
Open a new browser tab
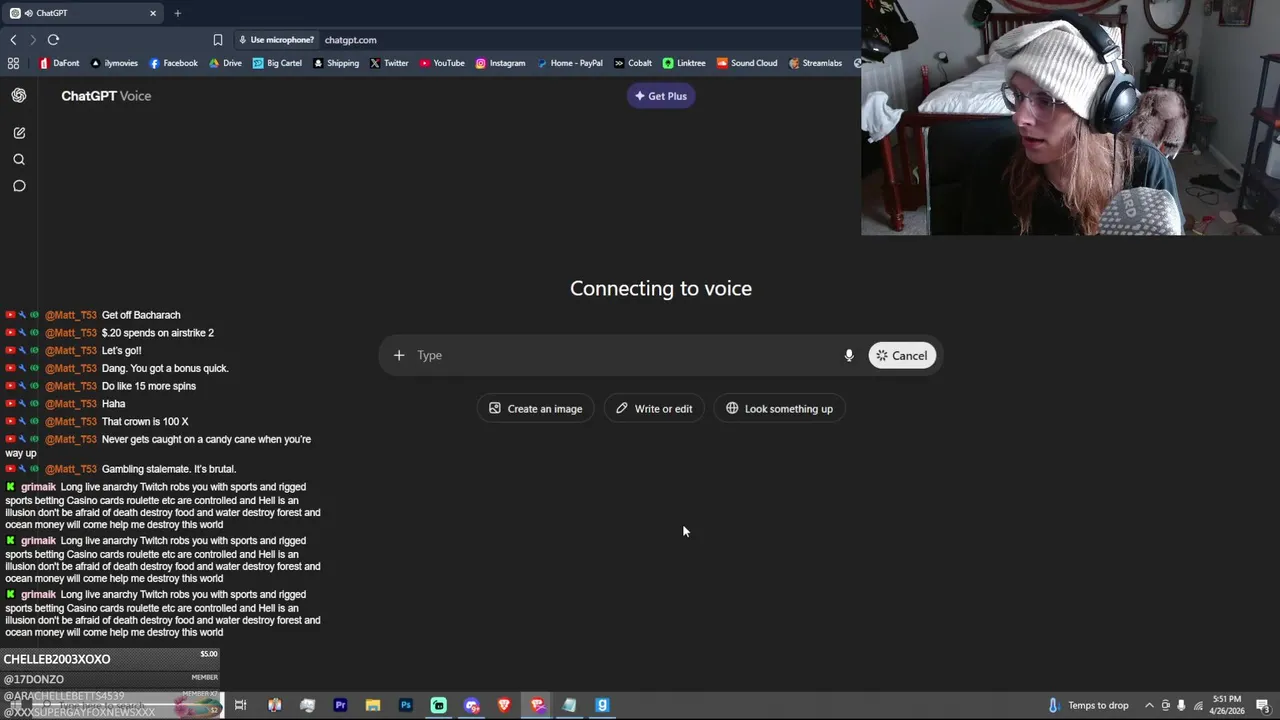click(x=177, y=13)
